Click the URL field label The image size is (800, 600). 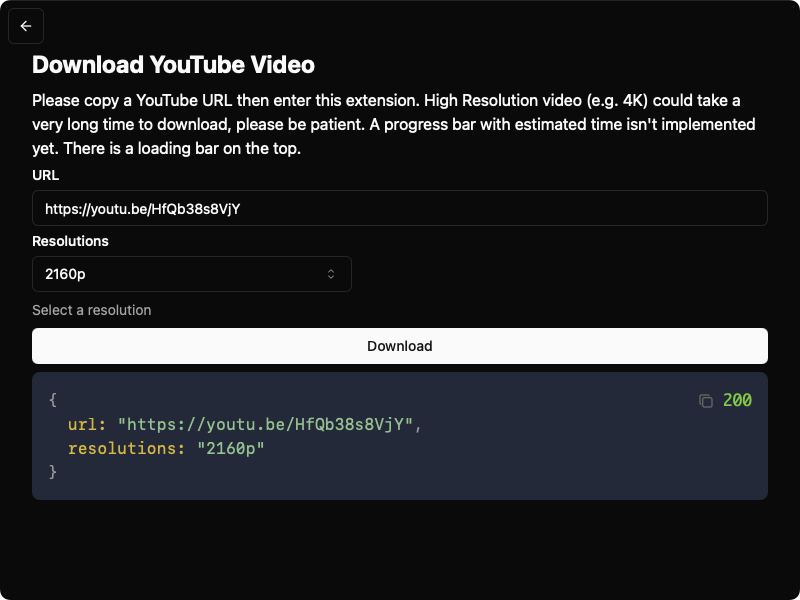45,176
